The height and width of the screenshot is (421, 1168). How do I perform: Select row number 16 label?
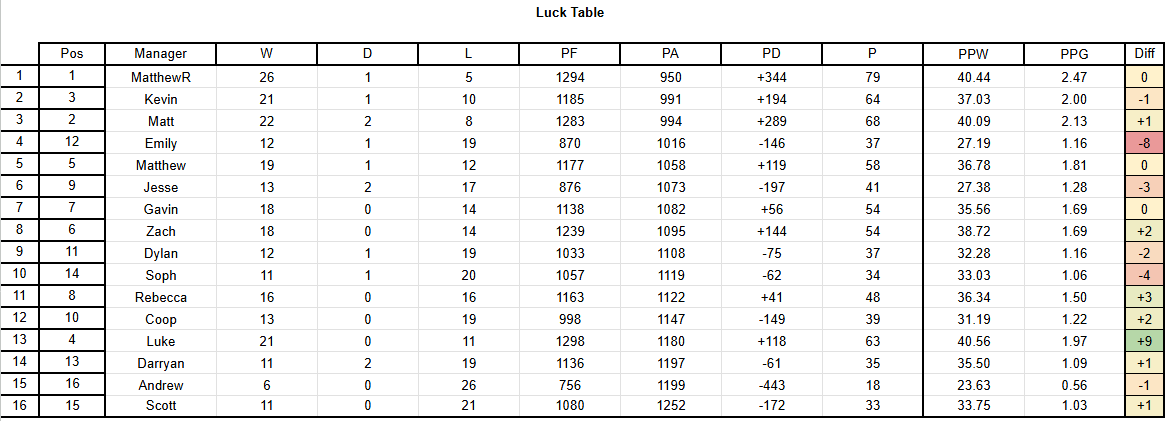(19, 407)
